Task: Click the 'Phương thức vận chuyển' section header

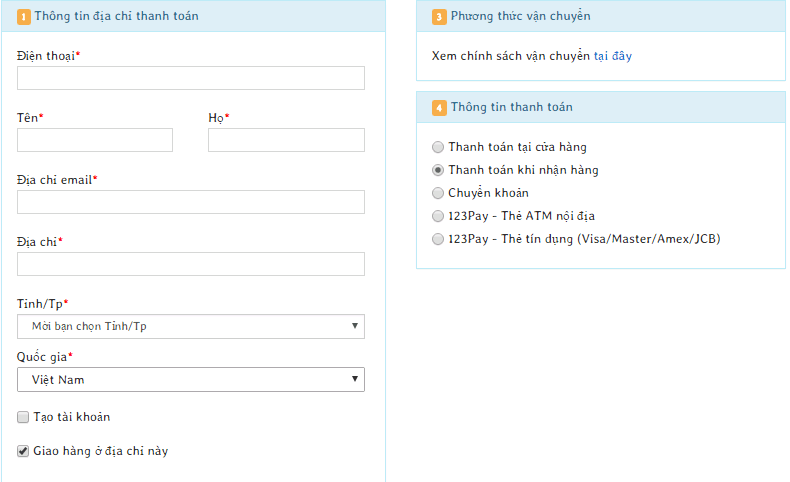Action: (x=520, y=17)
